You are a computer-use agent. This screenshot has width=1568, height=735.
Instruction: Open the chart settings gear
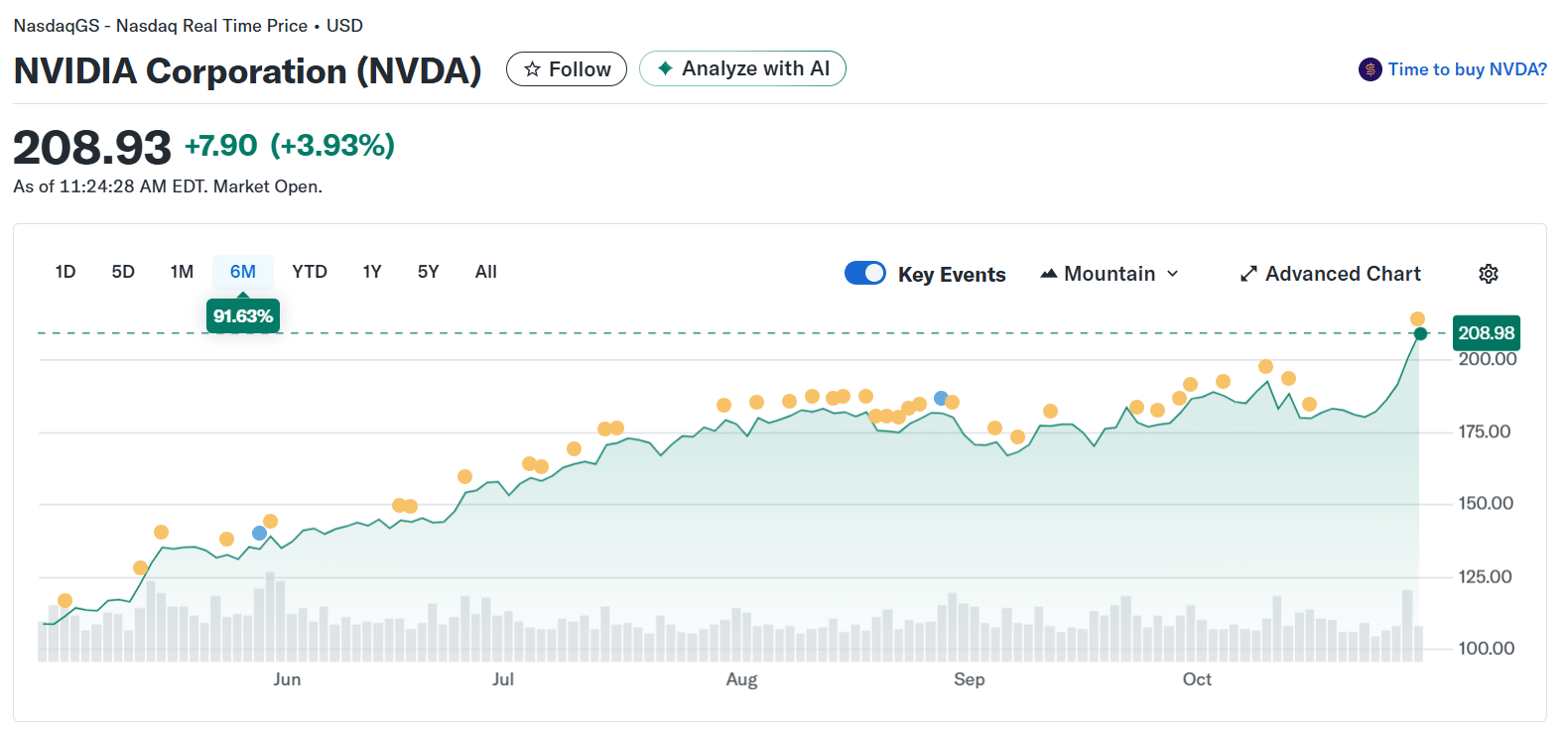[x=1489, y=273]
